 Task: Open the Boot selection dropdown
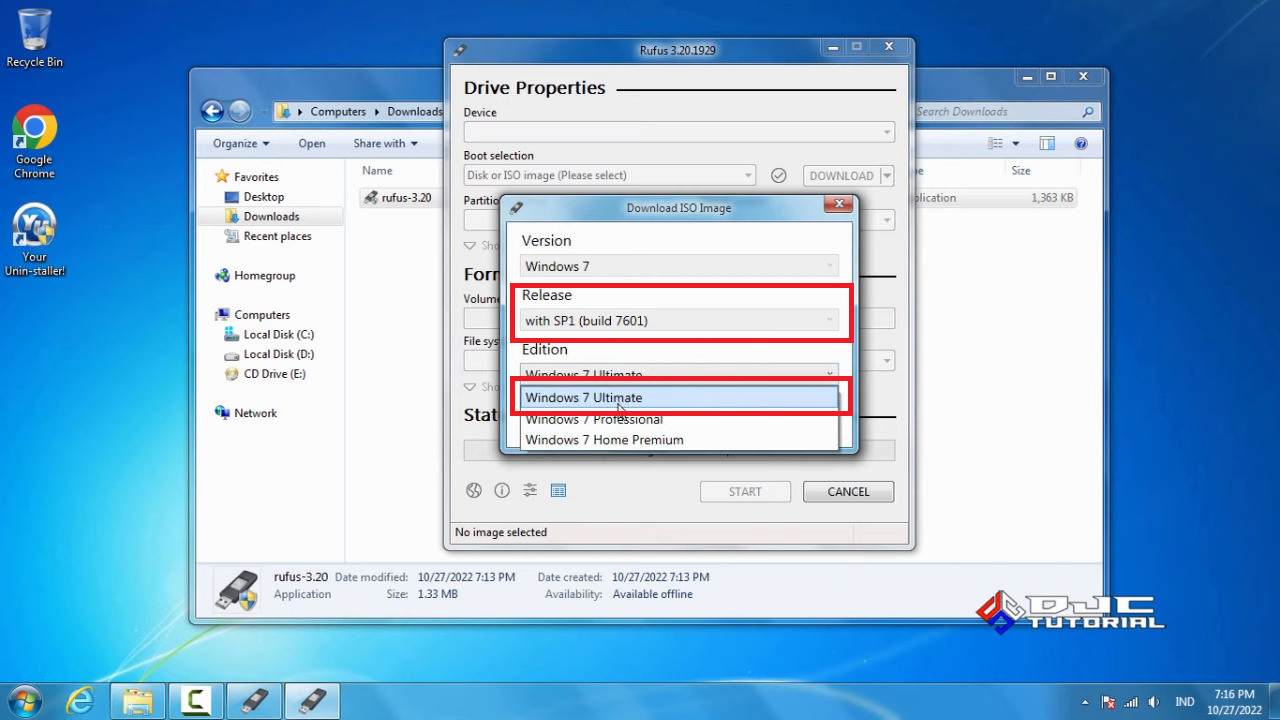pos(610,175)
